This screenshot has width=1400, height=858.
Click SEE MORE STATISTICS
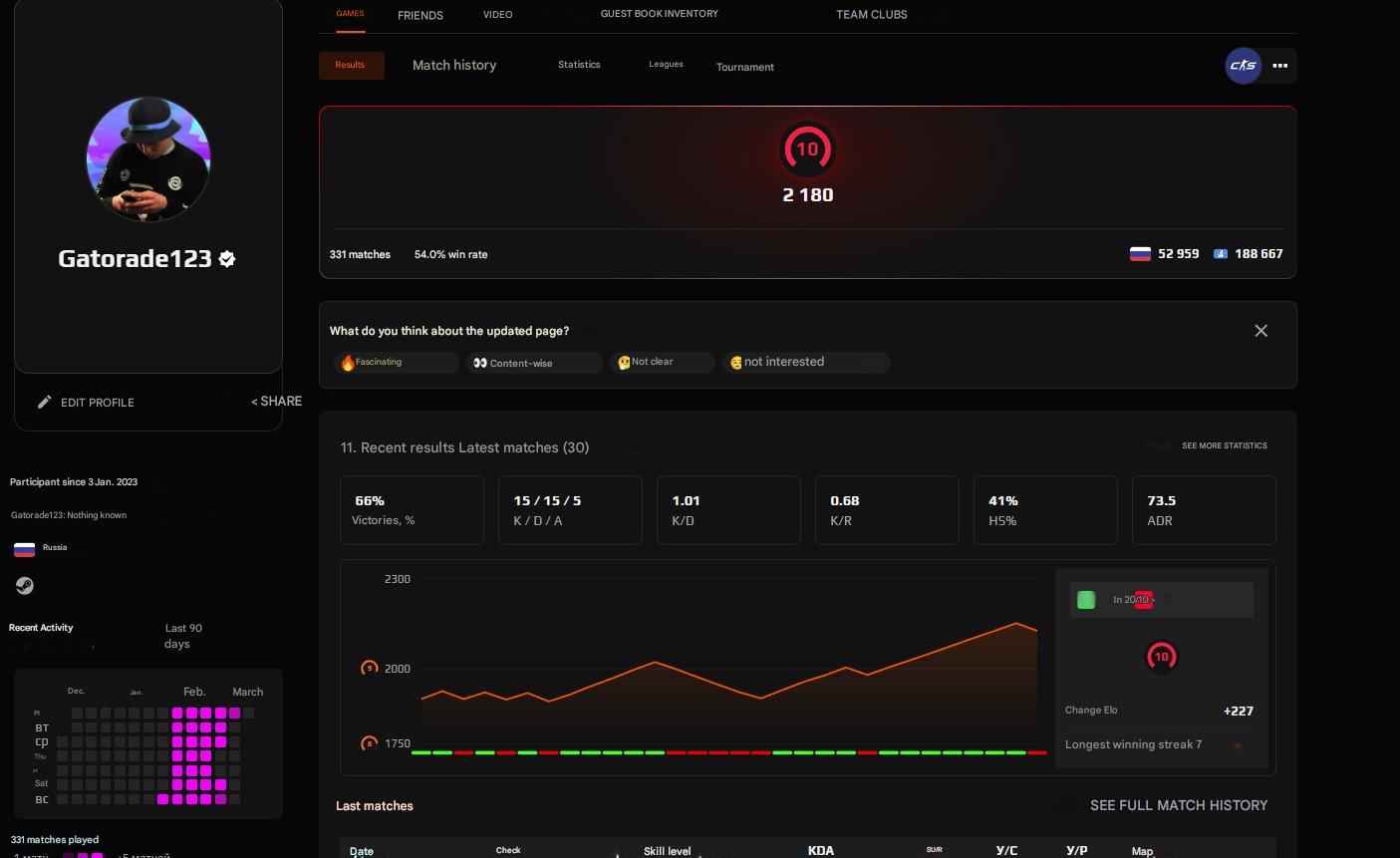[1225, 445]
